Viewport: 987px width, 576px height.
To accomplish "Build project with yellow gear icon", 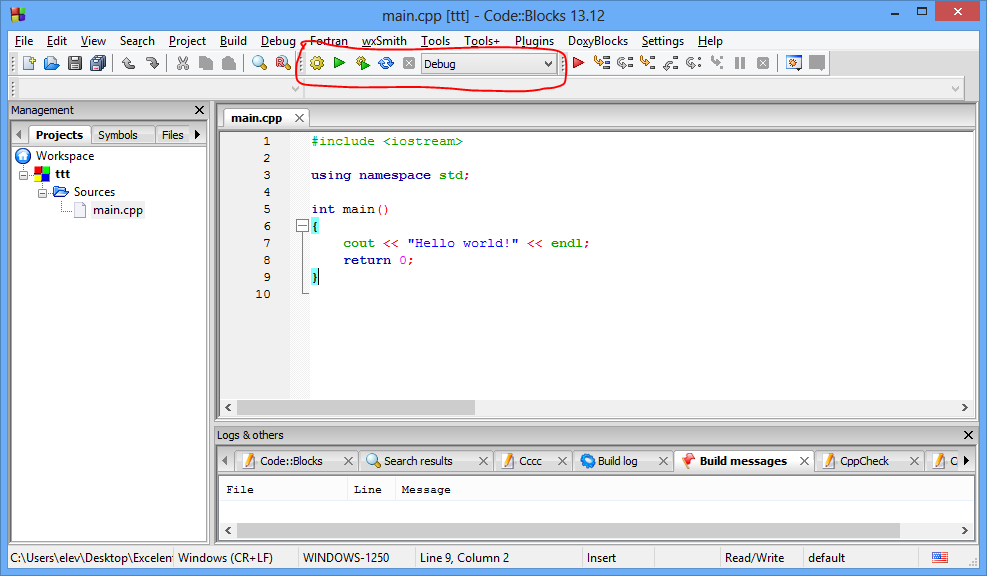I will (317, 63).
